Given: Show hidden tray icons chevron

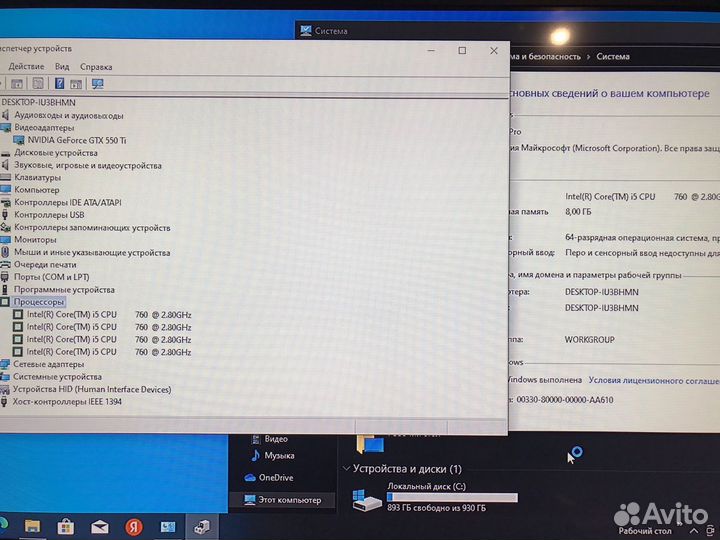Looking at the screenshot, I should pyautogui.click(x=694, y=531).
